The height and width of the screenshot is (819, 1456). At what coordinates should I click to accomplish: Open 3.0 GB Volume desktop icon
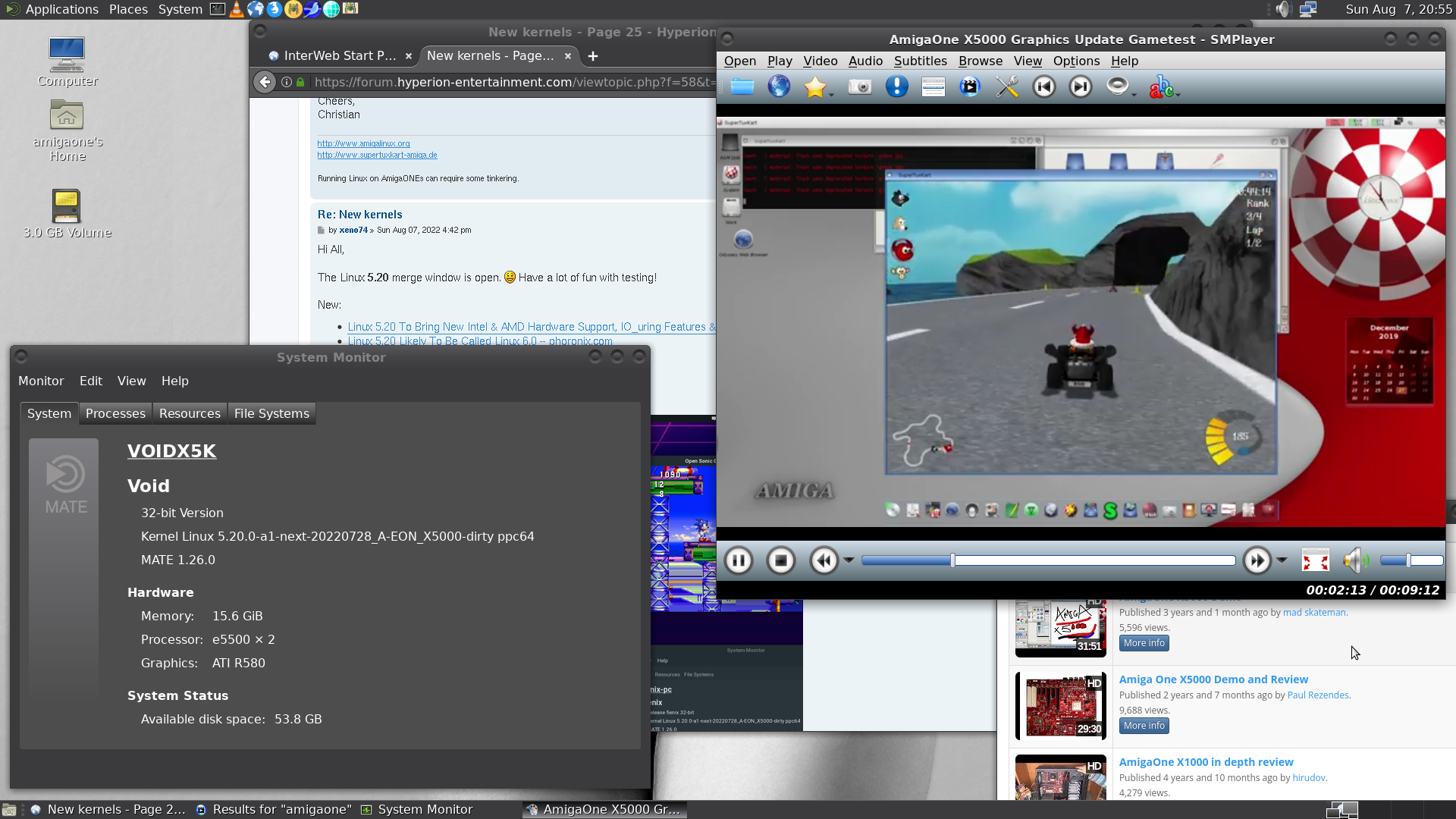(x=67, y=214)
